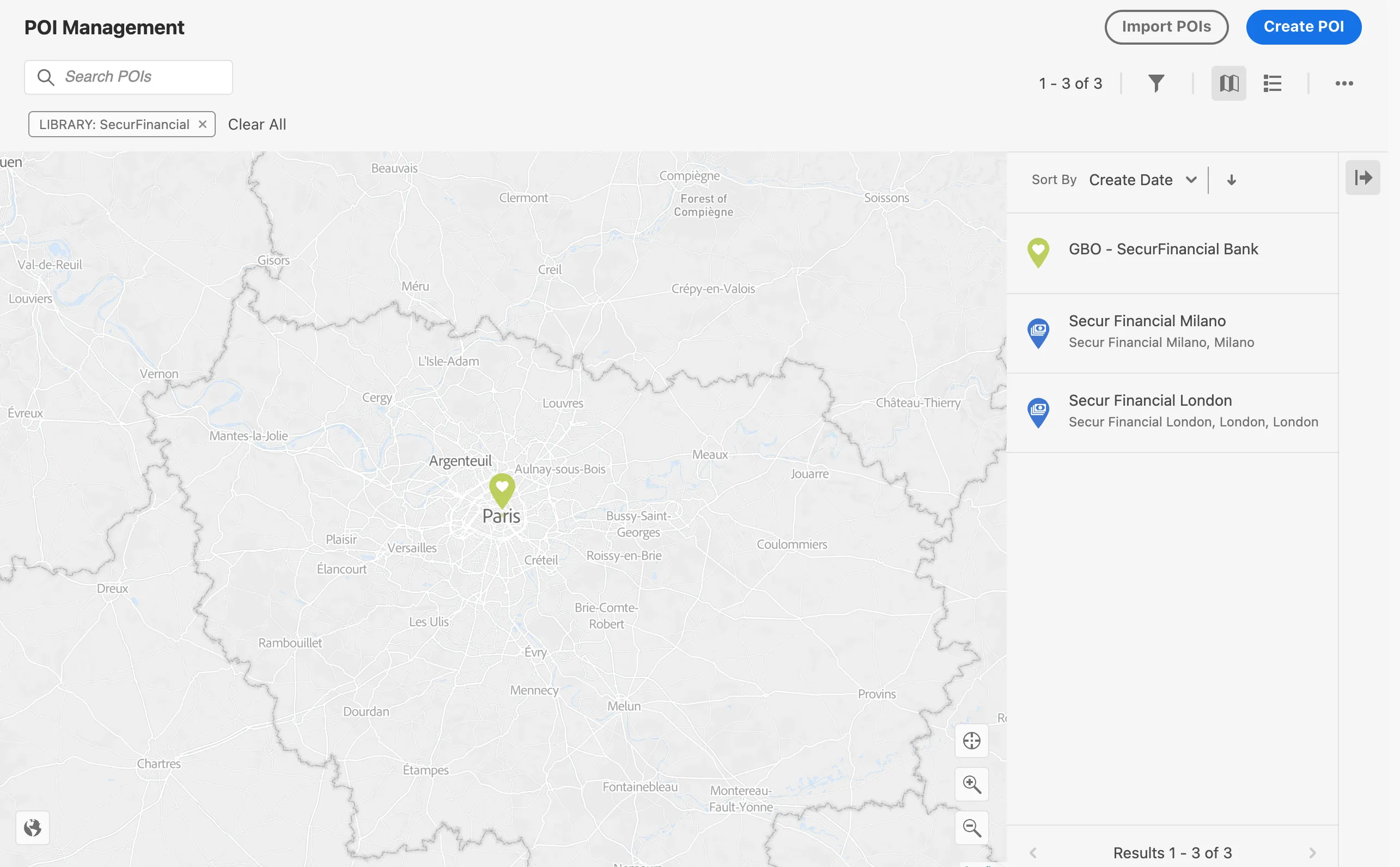The width and height of the screenshot is (1400, 867).
Task: Zoom out on the map
Action: (972, 828)
